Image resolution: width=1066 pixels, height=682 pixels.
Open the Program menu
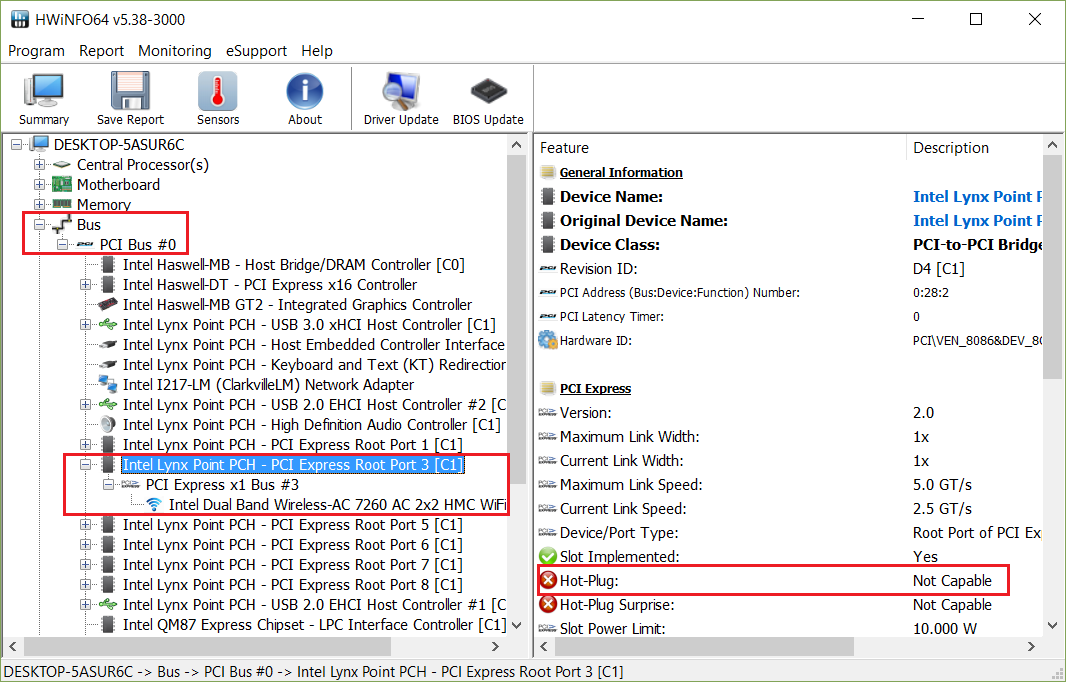[36, 51]
